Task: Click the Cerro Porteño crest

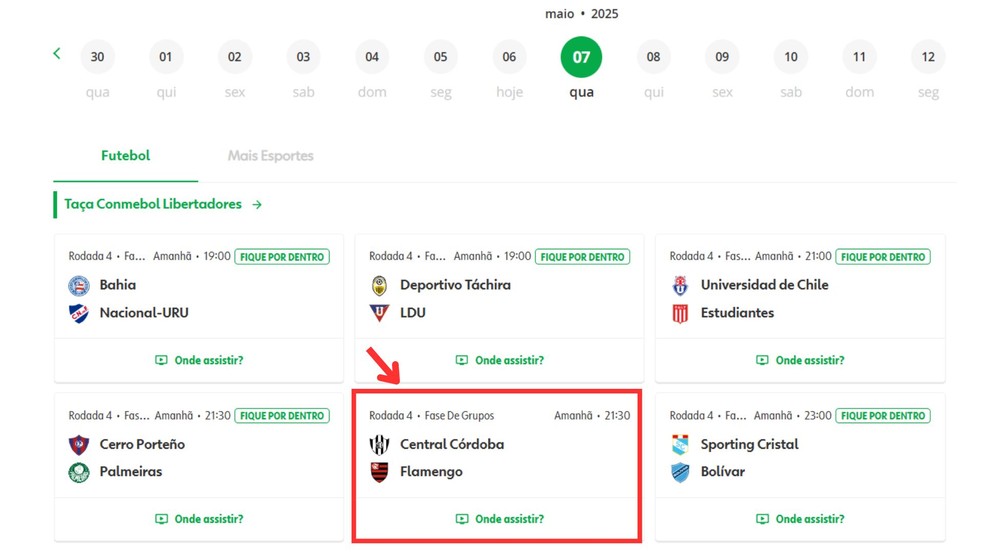Action: (x=78, y=445)
